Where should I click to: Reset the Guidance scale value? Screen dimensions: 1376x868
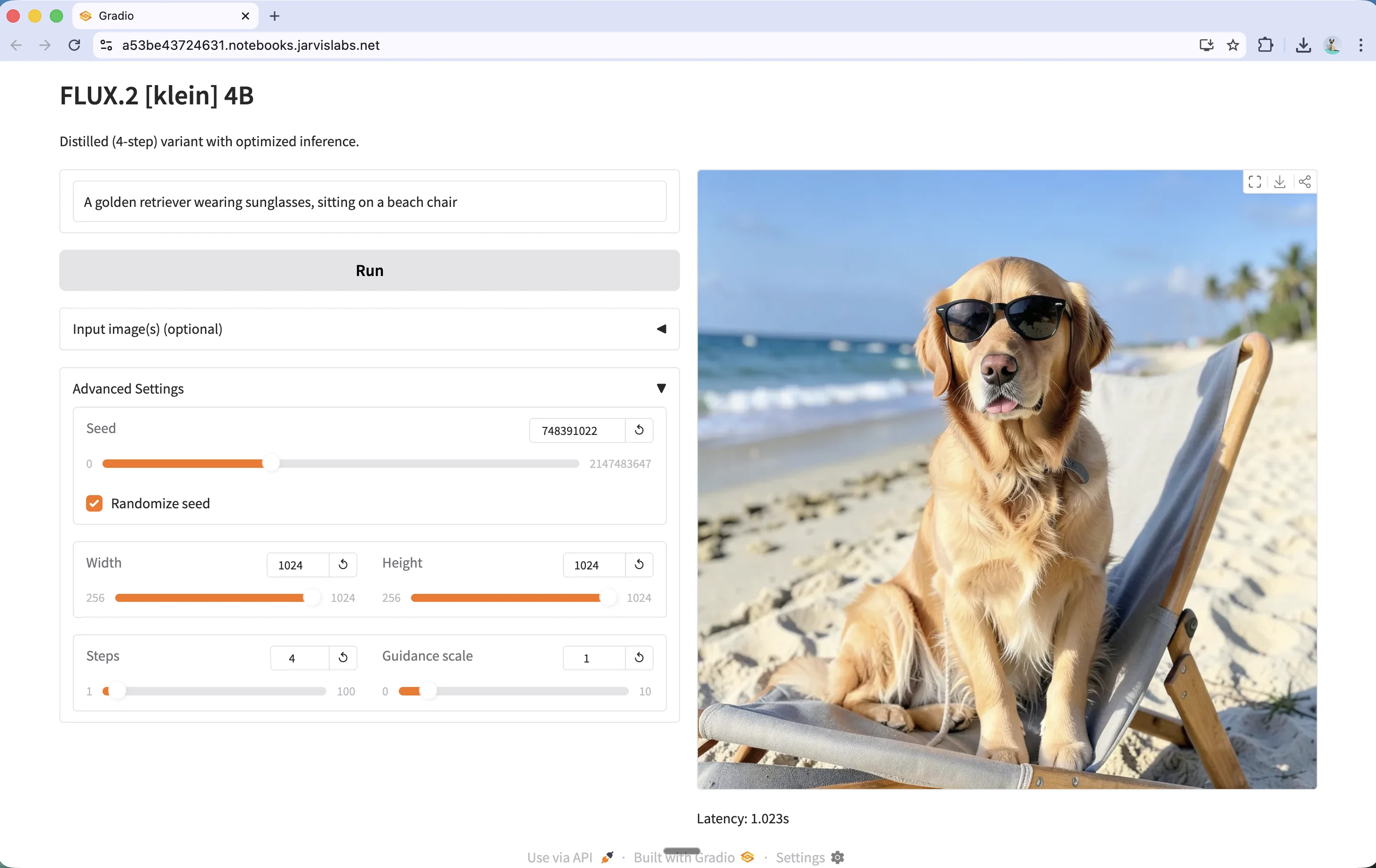point(639,658)
